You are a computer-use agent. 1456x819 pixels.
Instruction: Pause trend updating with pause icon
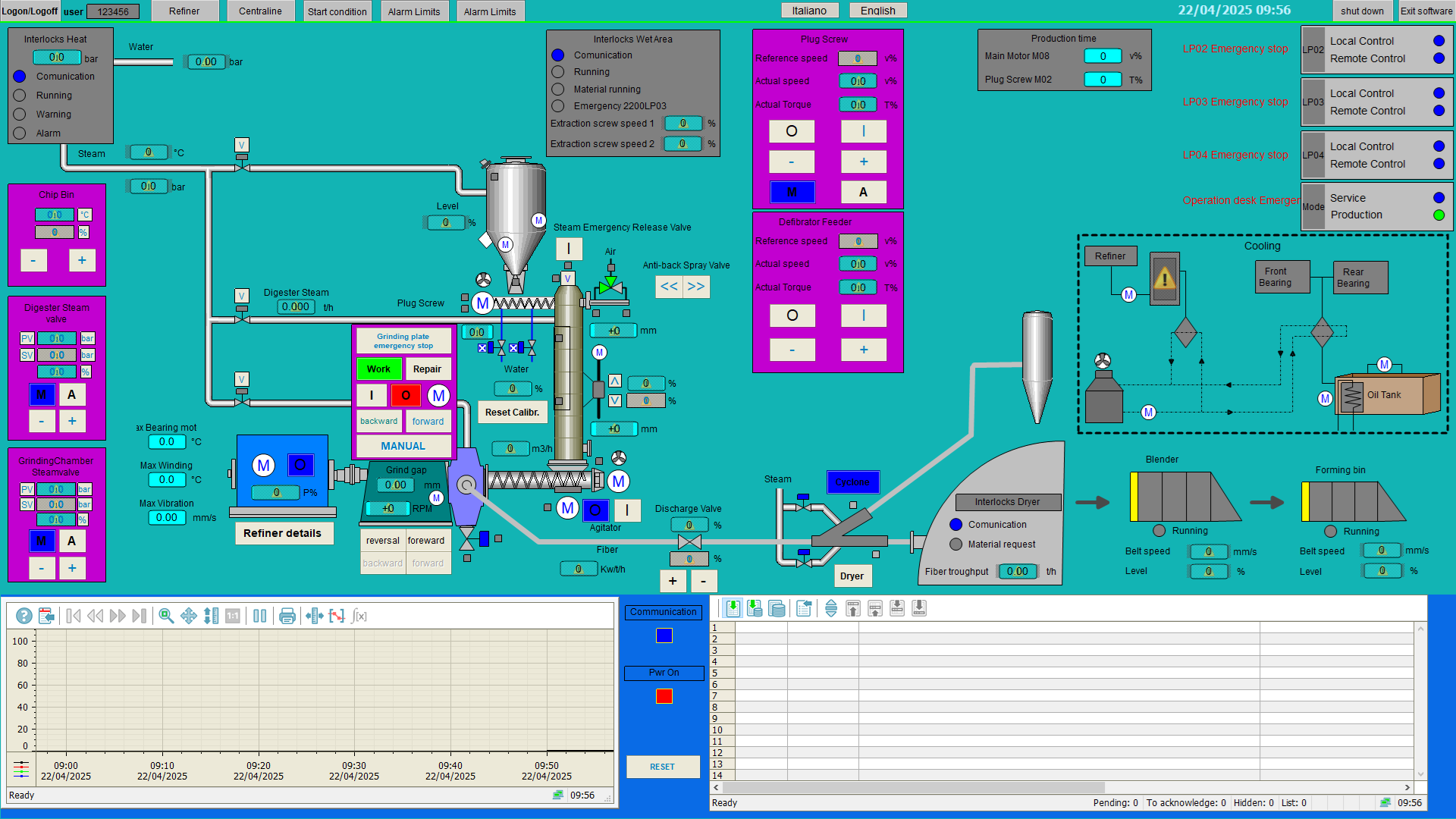pyautogui.click(x=259, y=616)
